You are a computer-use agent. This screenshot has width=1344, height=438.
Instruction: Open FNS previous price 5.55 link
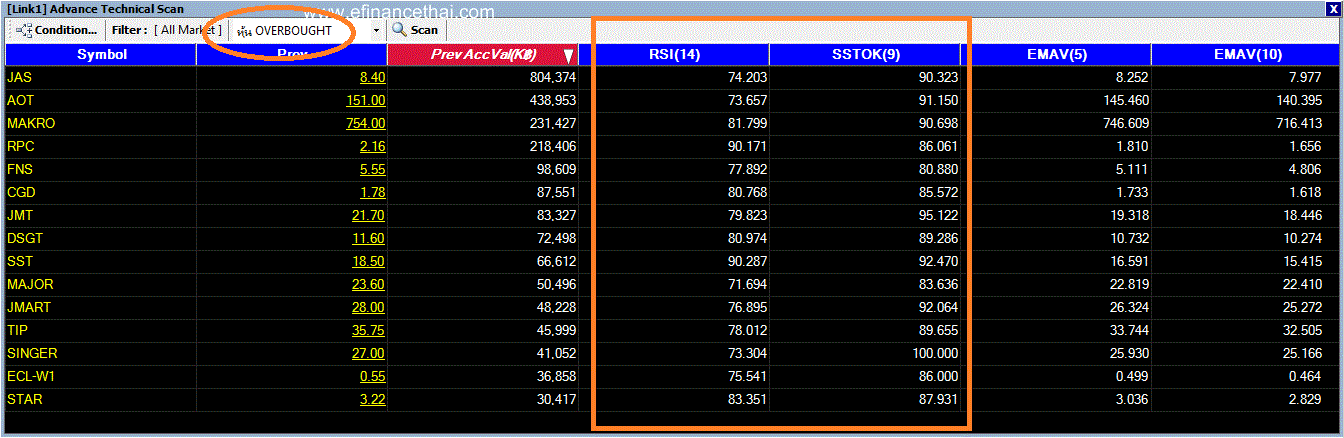[x=372, y=169]
